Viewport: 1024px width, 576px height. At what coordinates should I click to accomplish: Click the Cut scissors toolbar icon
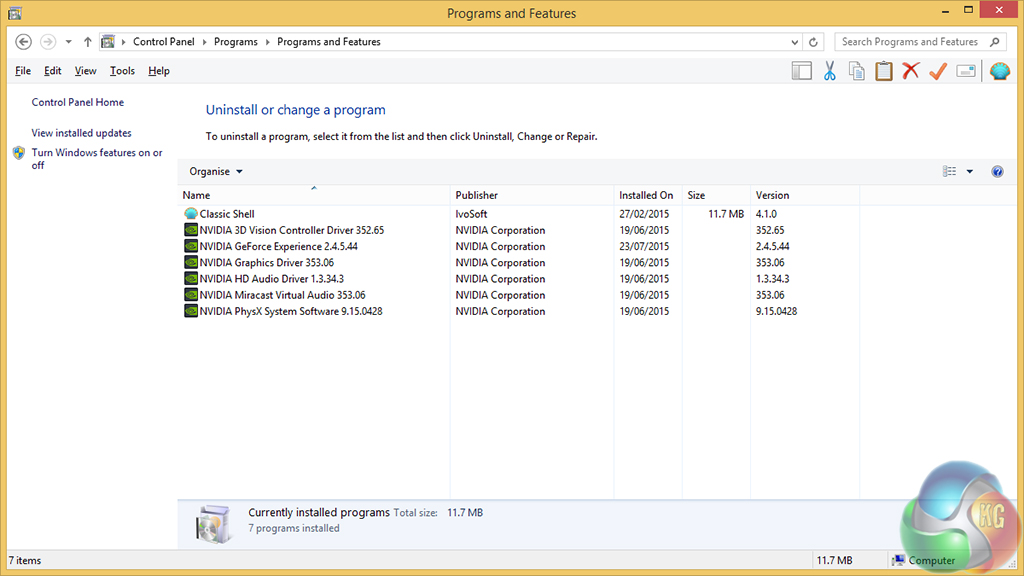click(829, 71)
